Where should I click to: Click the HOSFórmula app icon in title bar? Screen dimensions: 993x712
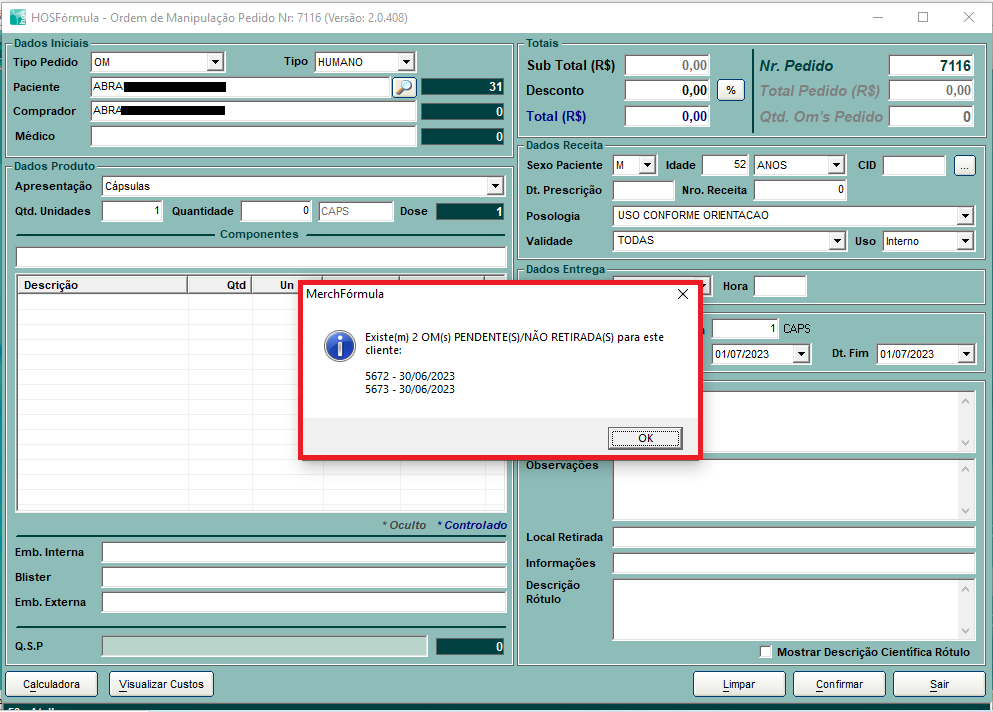[x=18, y=17]
